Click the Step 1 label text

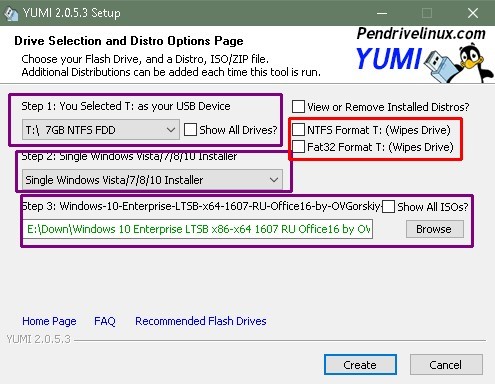click(x=126, y=106)
